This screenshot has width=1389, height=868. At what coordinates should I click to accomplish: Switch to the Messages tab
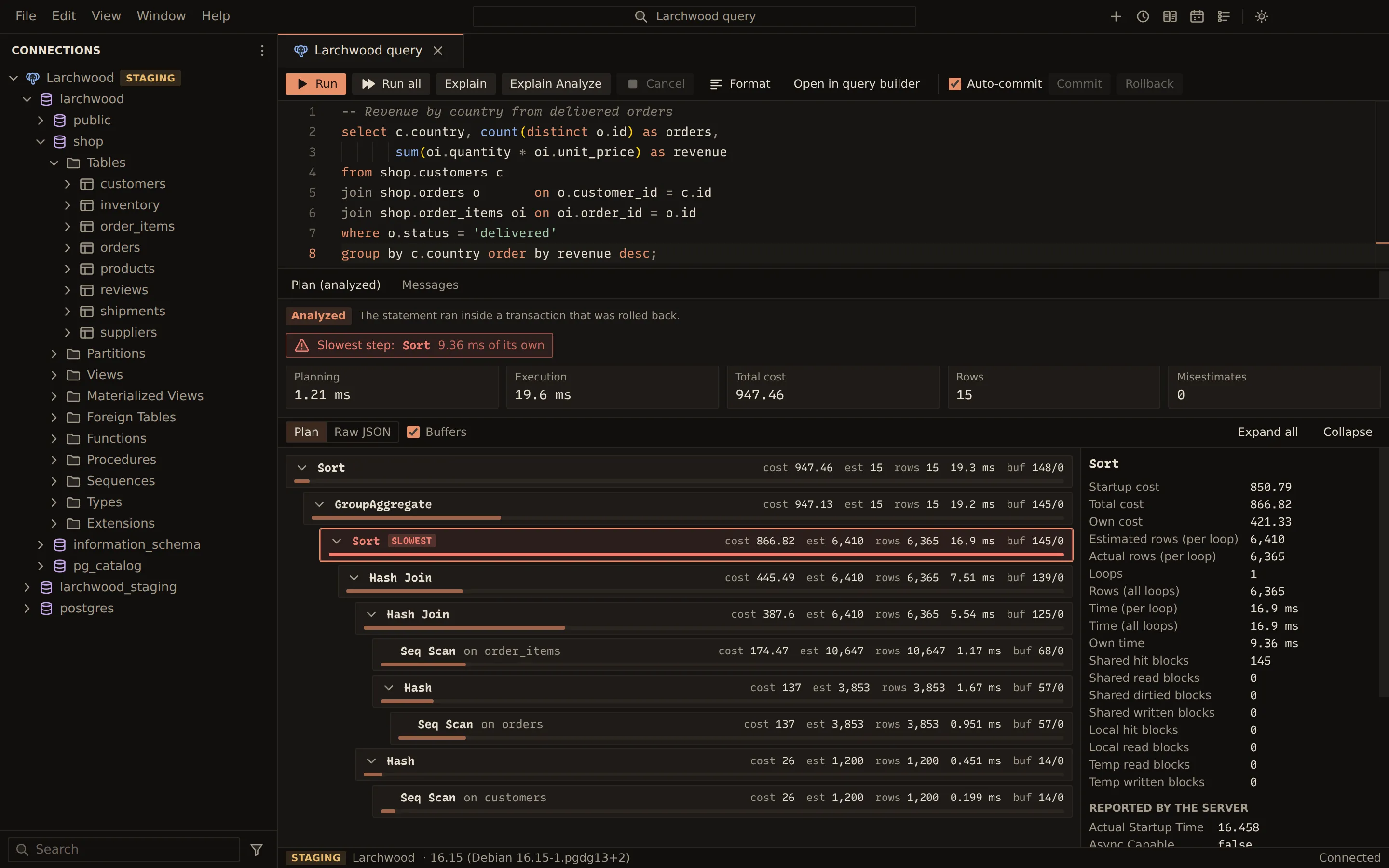430,285
